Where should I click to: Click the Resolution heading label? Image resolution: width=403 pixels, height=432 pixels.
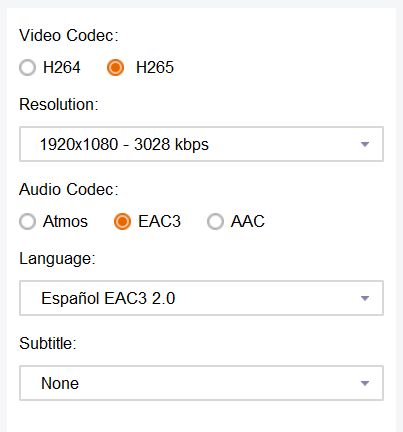click(x=59, y=104)
